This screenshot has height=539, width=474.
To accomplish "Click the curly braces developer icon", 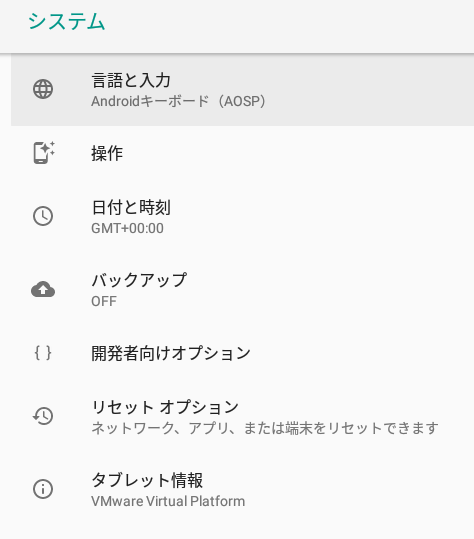I will coord(43,353).
